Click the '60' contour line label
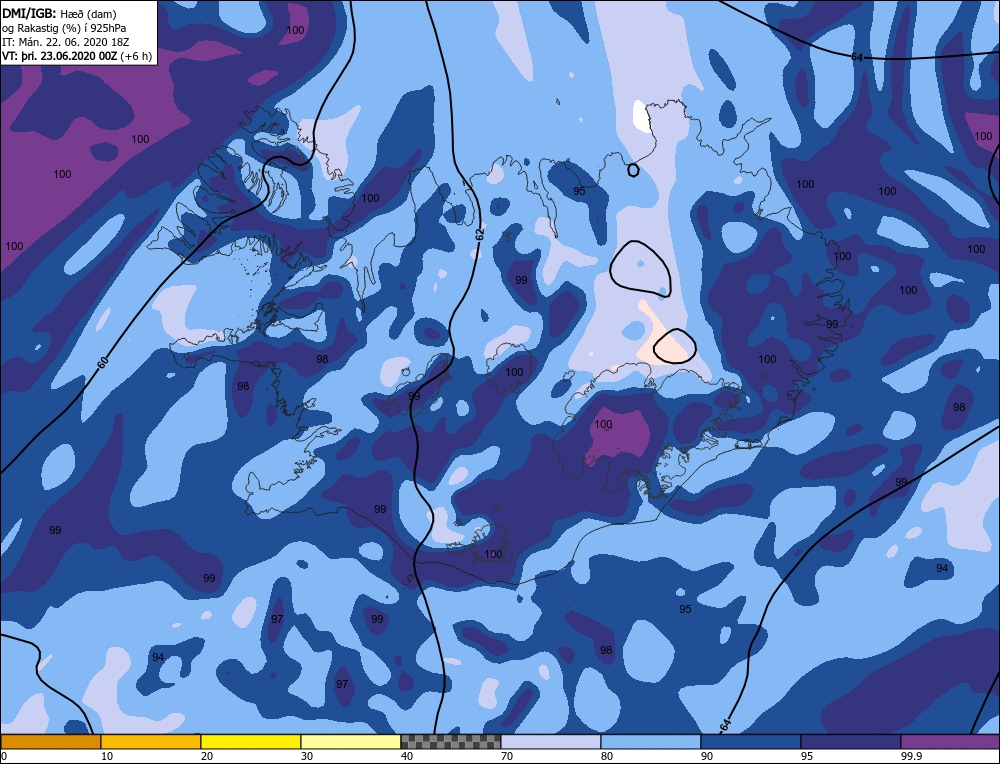This screenshot has width=1000, height=764. click(103, 363)
